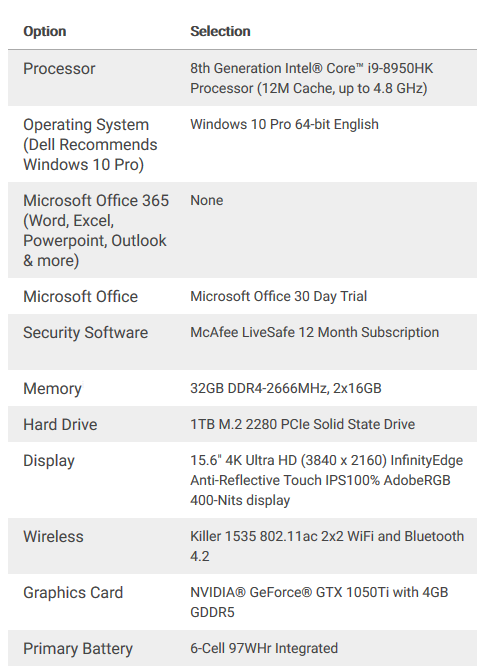Click McAfee LiveSafe 12 Month Subscription text
This screenshot has width=477, height=669.
314,332
